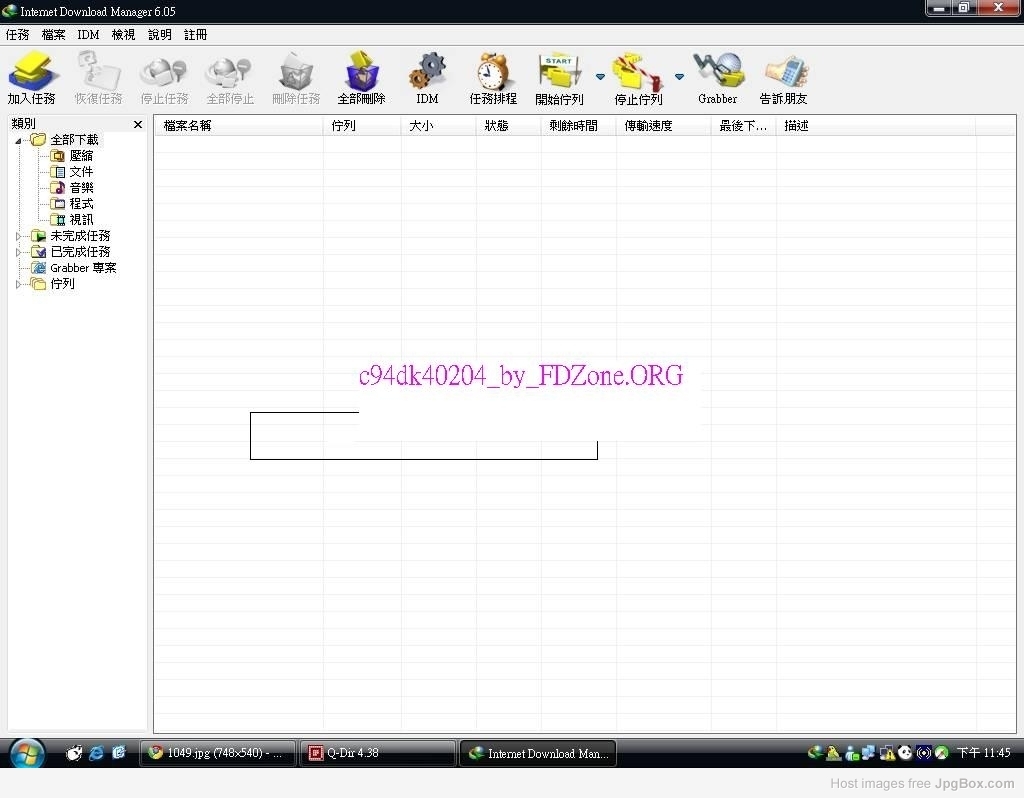Open the 任務 menu
Image resolution: width=1024 pixels, height=798 pixels.
click(x=17, y=34)
